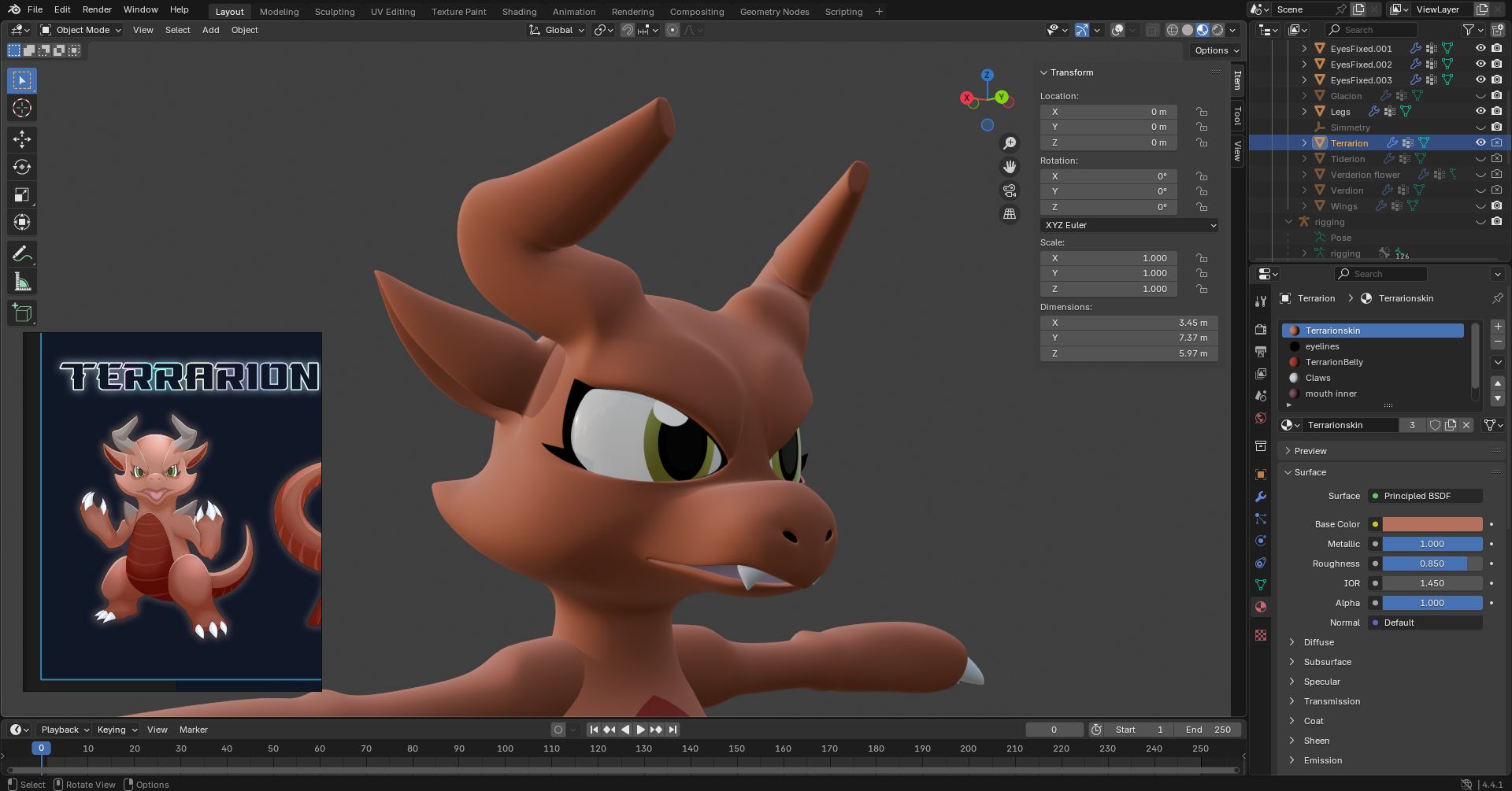Activate the Rotate tool

pos(22,167)
